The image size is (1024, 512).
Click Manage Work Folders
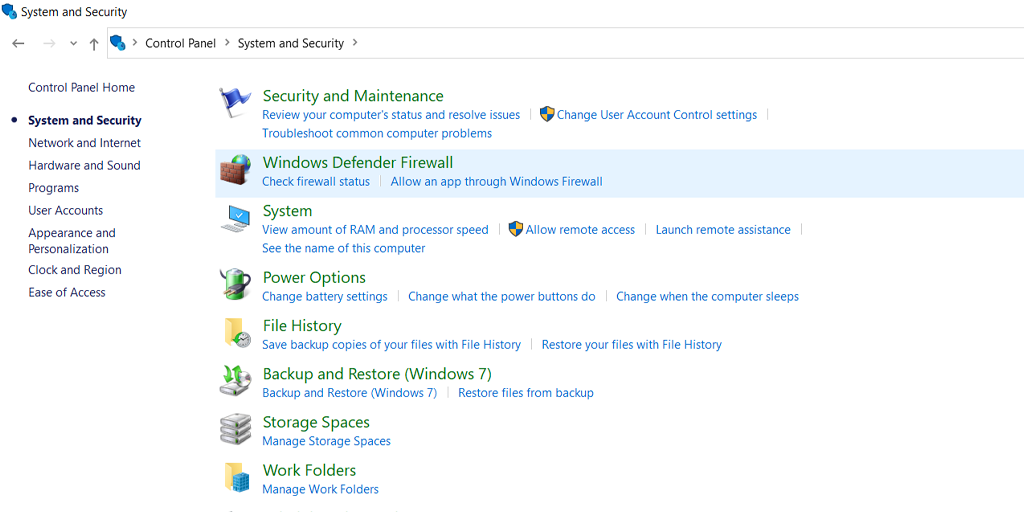(320, 489)
